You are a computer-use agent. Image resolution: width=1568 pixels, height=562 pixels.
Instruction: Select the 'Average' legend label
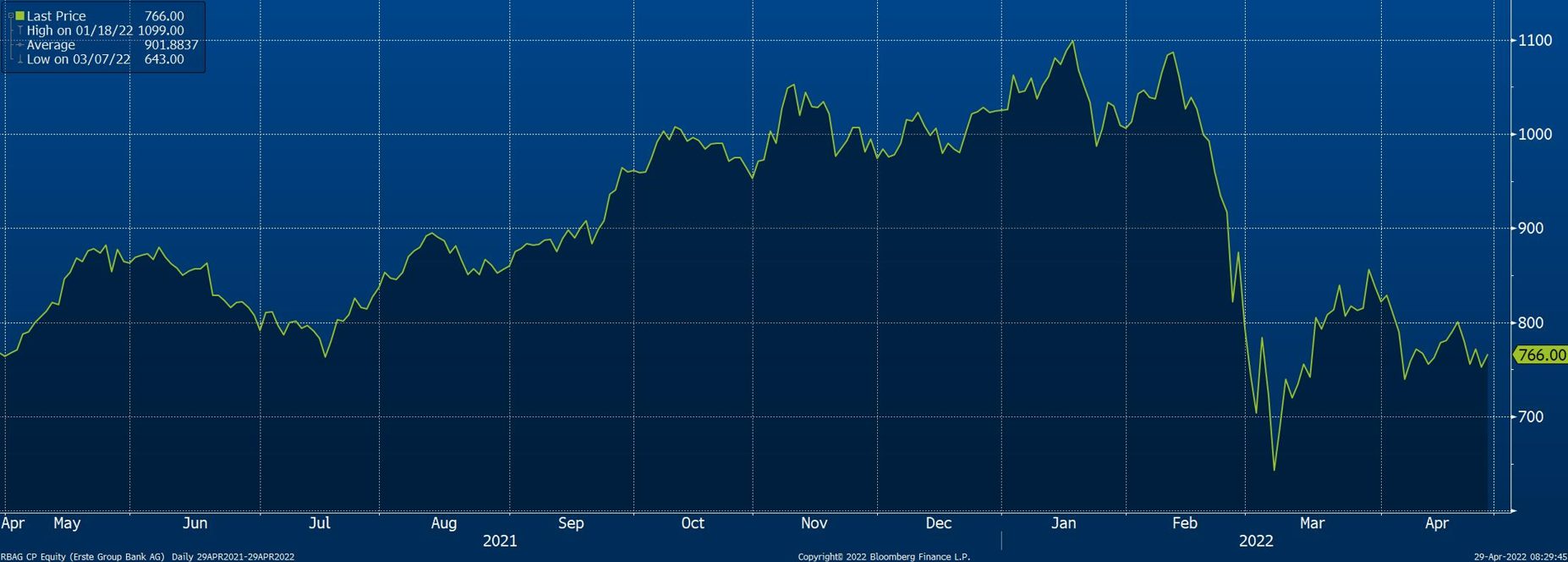[x=51, y=45]
